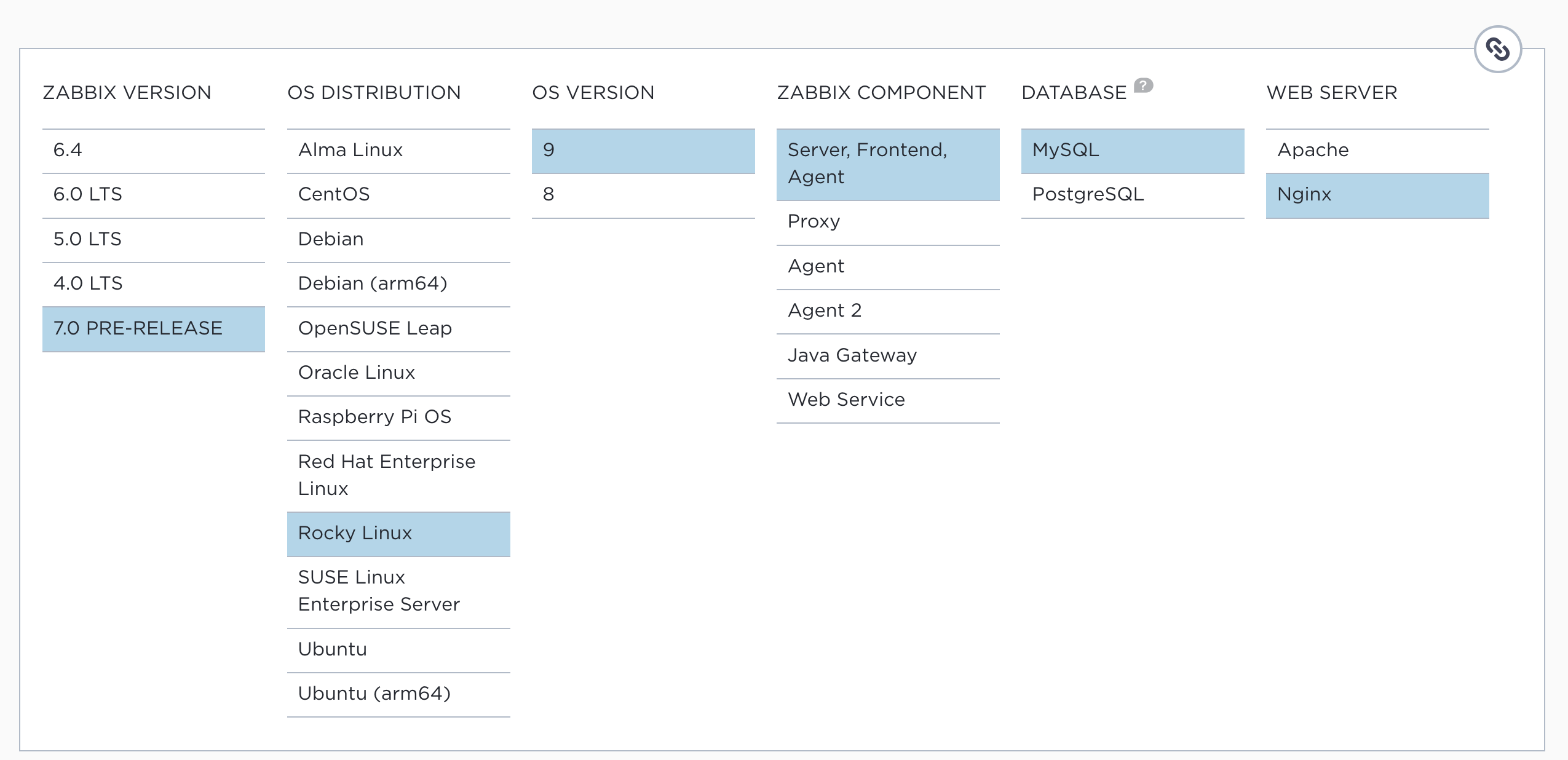Viewport: 1568px width, 760px height.
Task: Choose Zabbix version 5.0 LTS
Action: click(152, 240)
